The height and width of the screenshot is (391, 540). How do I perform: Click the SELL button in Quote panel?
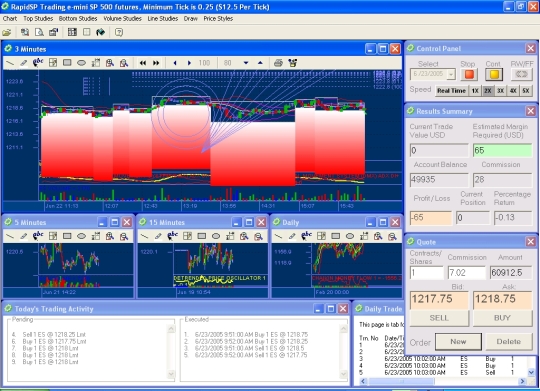(439, 318)
